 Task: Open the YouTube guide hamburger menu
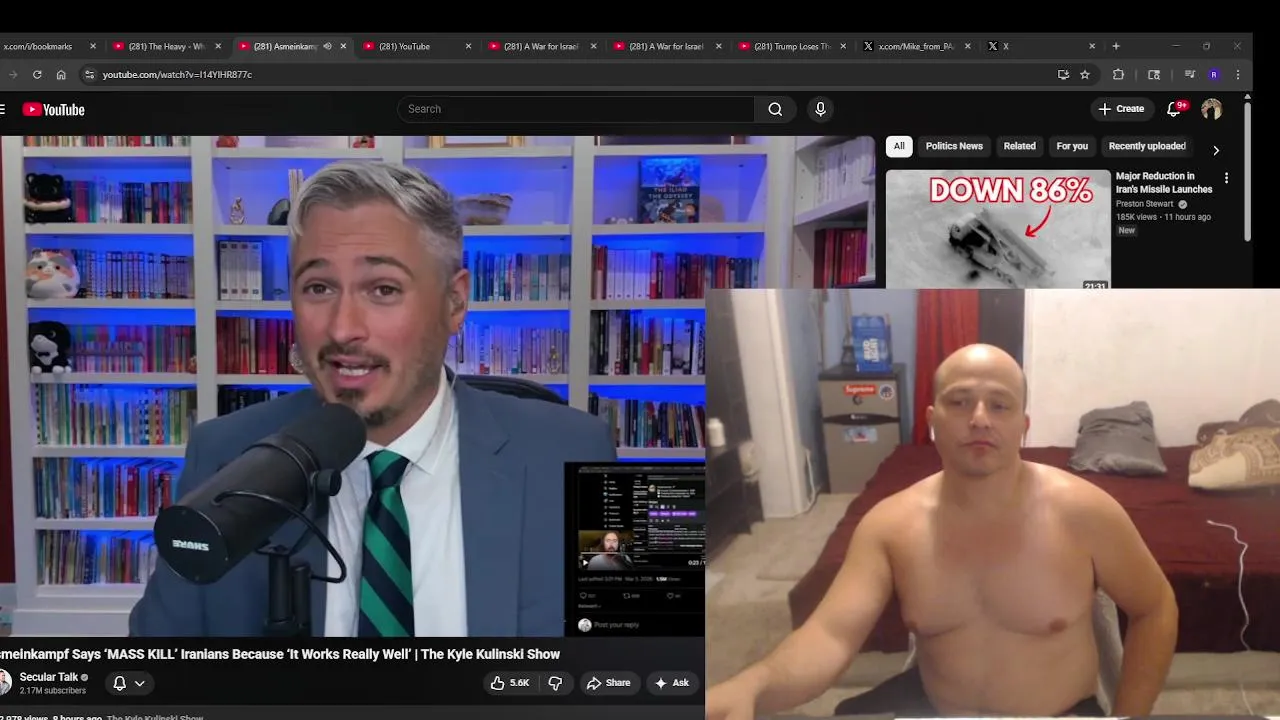point(2,110)
